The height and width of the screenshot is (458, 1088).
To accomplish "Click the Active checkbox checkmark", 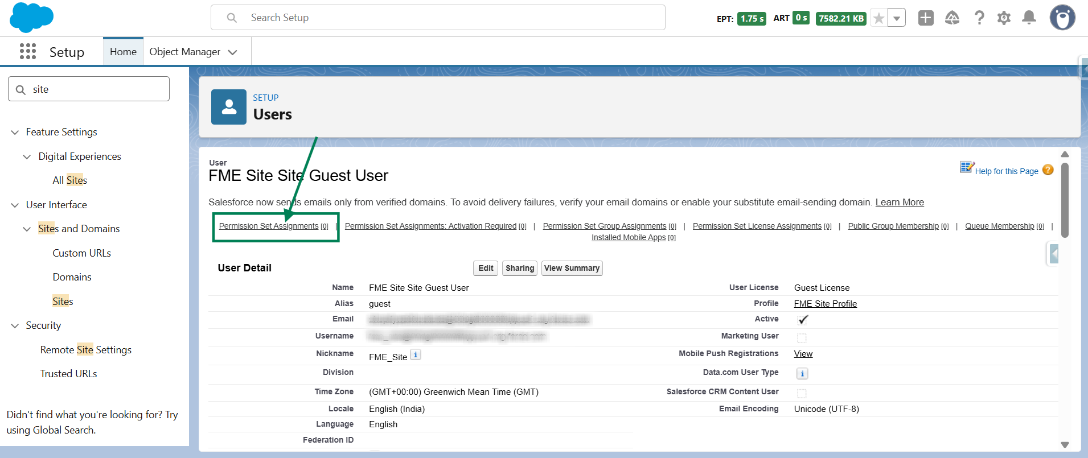I will click(803, 320).
